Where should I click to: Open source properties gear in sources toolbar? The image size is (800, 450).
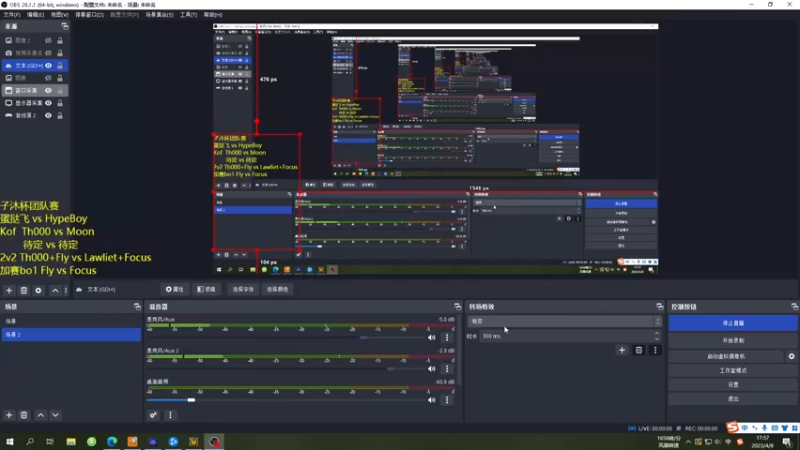pos(38,290)
